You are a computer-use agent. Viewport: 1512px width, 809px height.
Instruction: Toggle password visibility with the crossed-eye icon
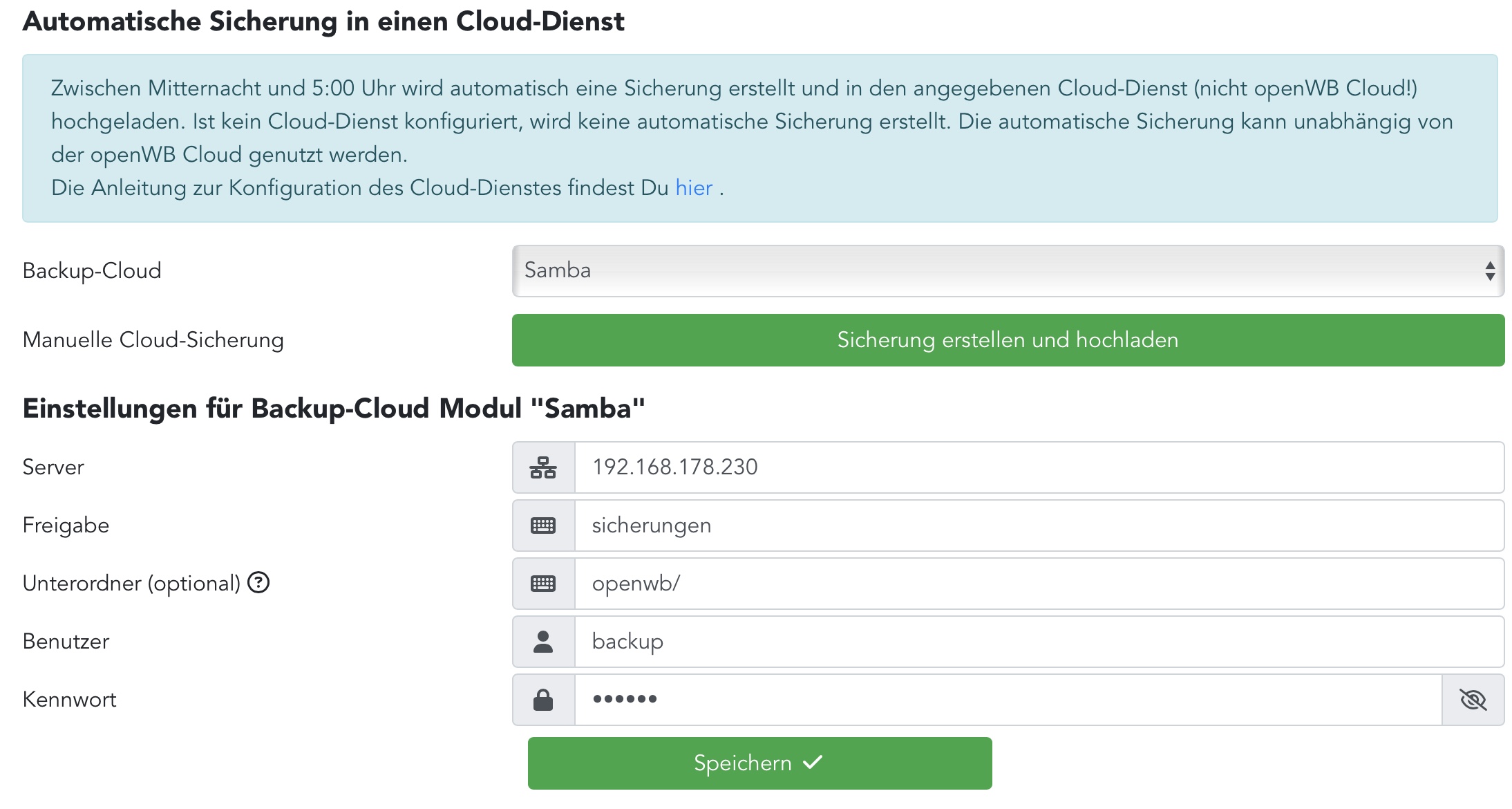tap(1473, 700)
